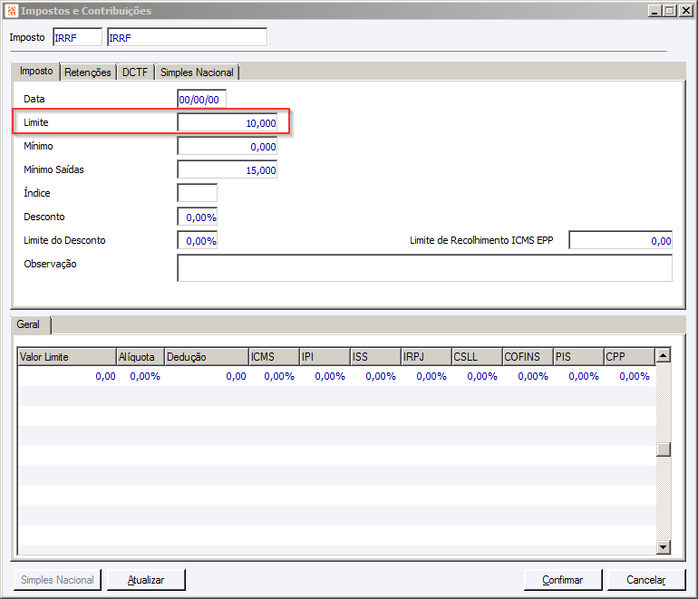Click the IRPJ column header
The height and width of the screenshot is (599, 698).
pos(426,357)
